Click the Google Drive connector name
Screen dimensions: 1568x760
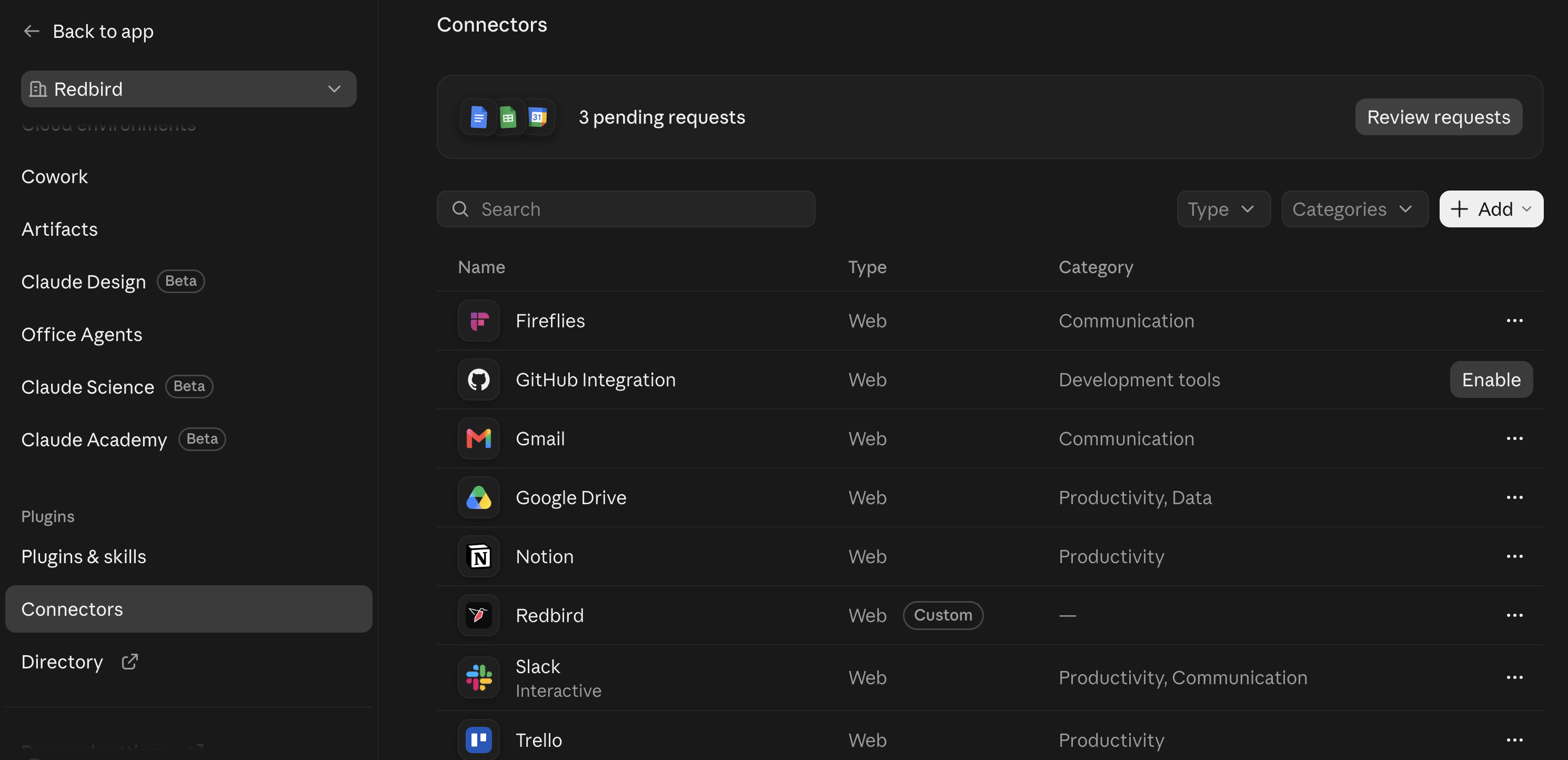571,497
